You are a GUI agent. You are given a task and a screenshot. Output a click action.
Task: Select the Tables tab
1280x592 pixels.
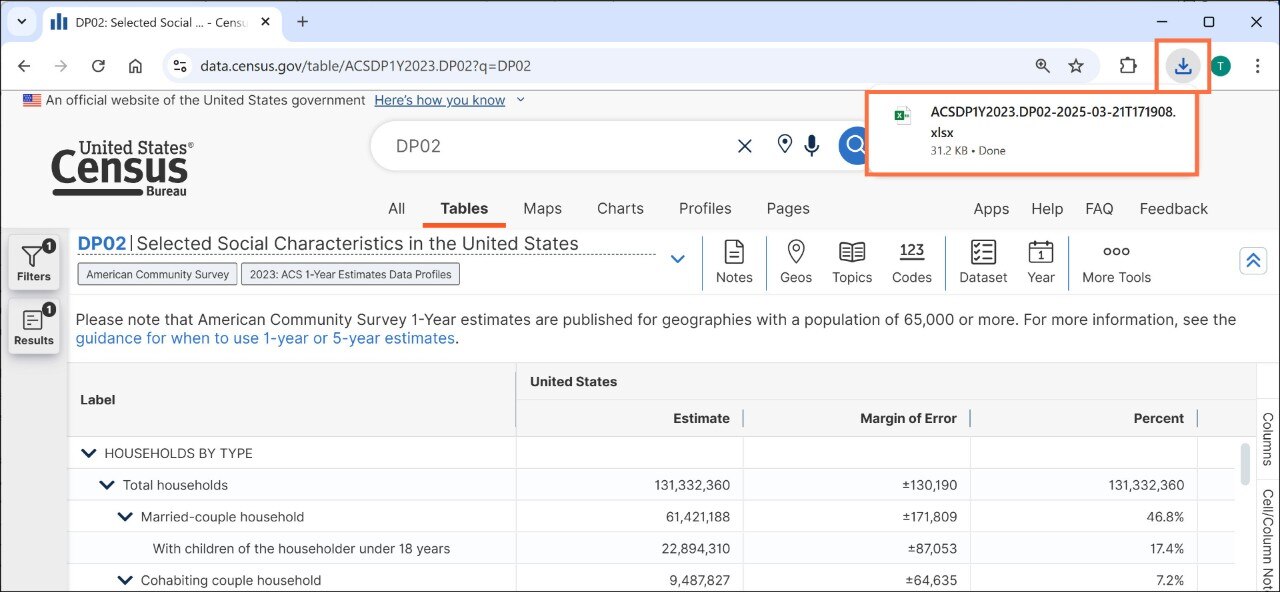464,209
